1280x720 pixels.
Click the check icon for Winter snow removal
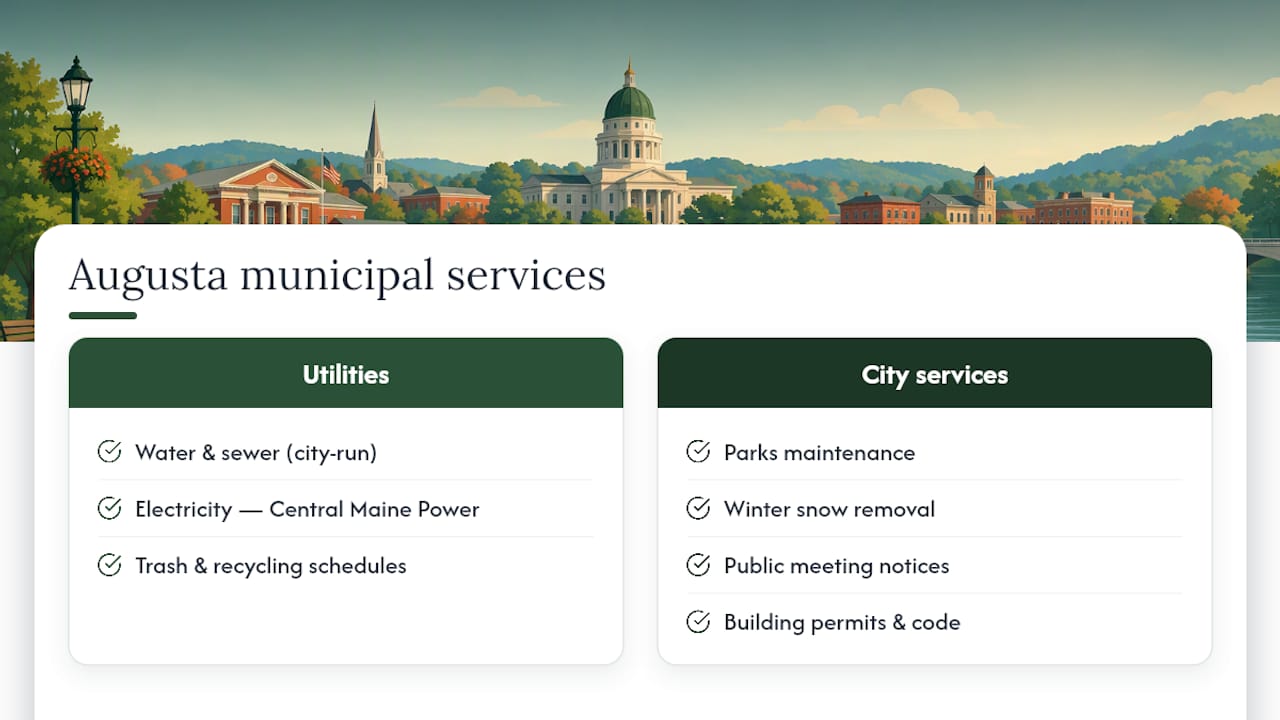point(698,509)
